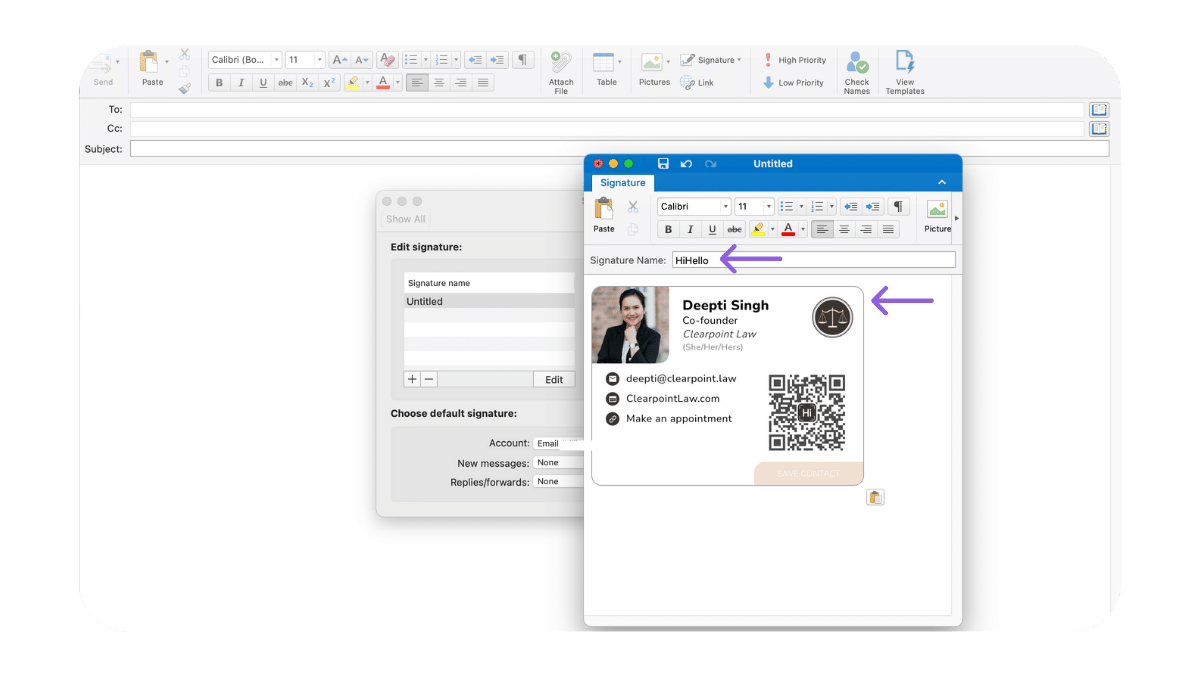Toggle bold formatting in the signature editor
The height and width of the screenshot is (677, 1200).
click(667, 229)
